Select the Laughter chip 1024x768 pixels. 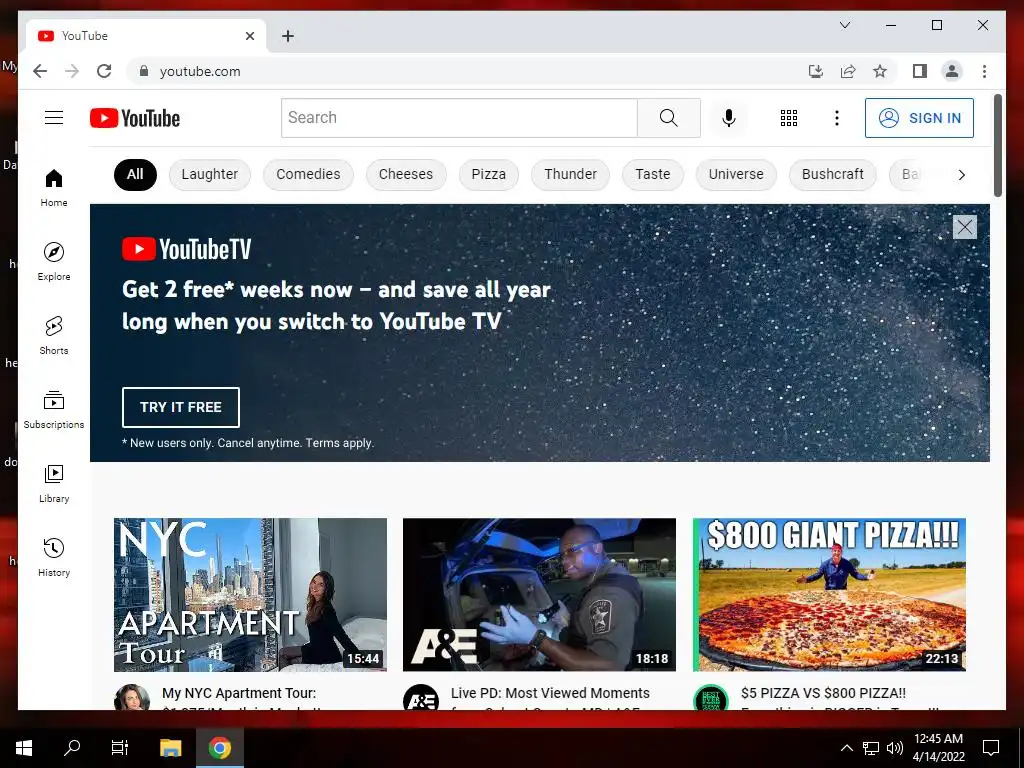click(210, 174)
